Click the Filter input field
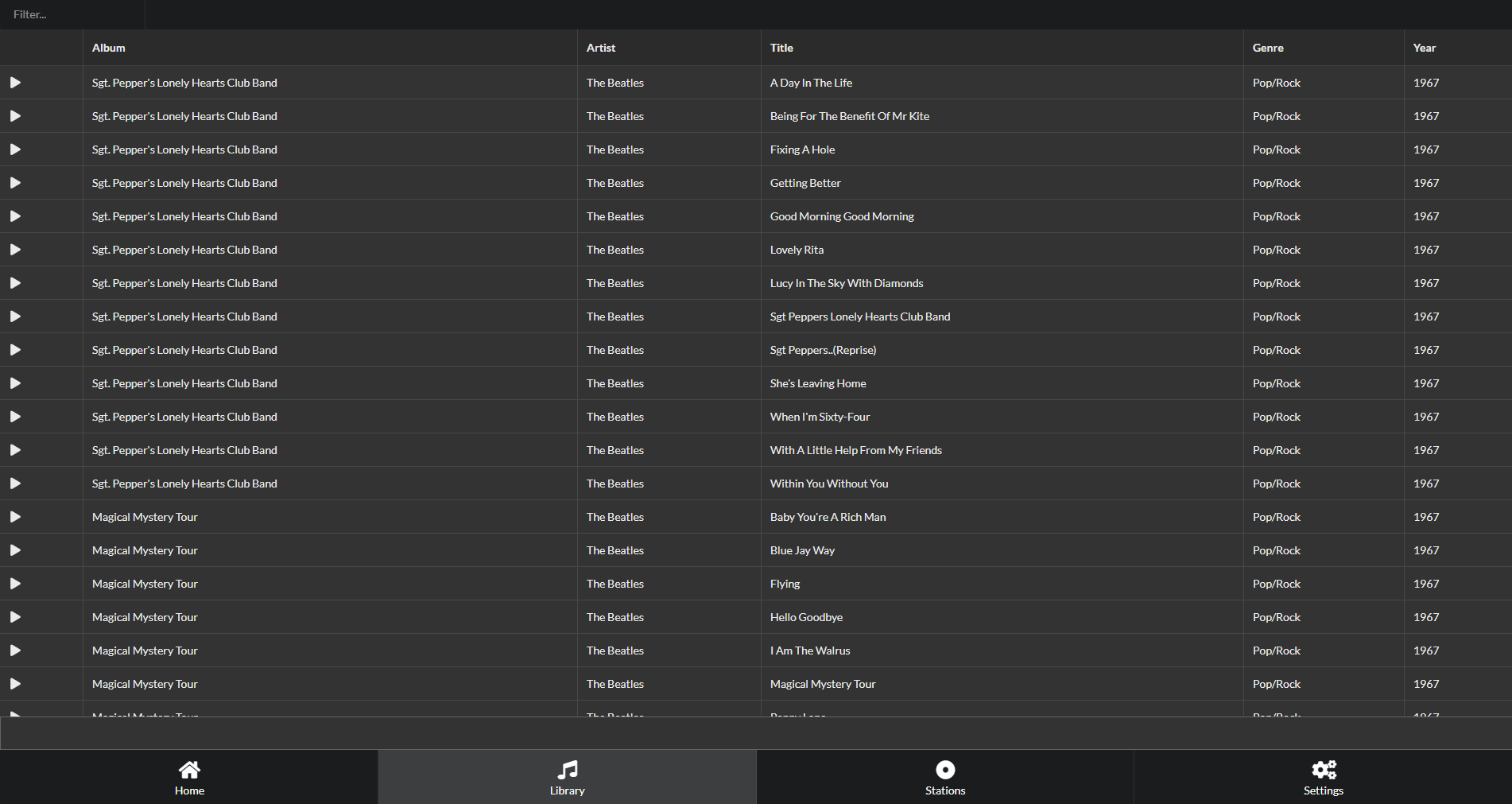The height and width of the screenshot is (804, 1512). pyautogui.click(x=72, y=14)
